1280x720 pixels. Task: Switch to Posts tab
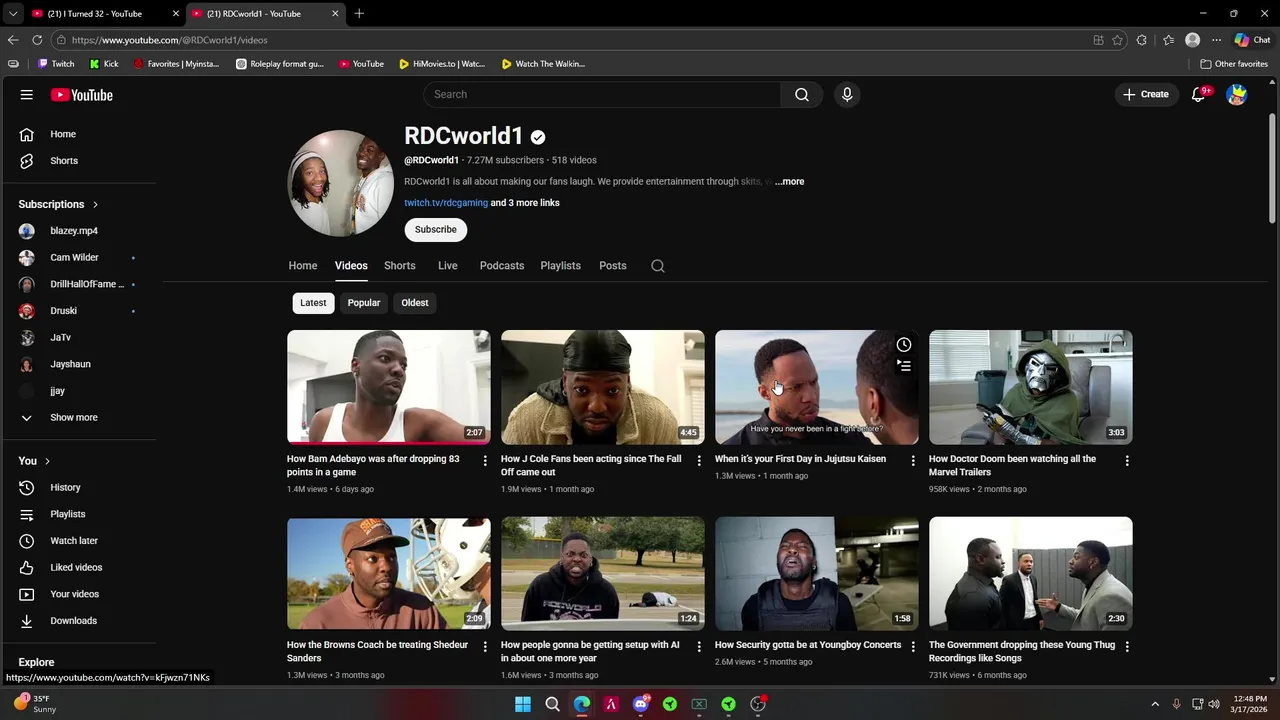tap(613, 266)
